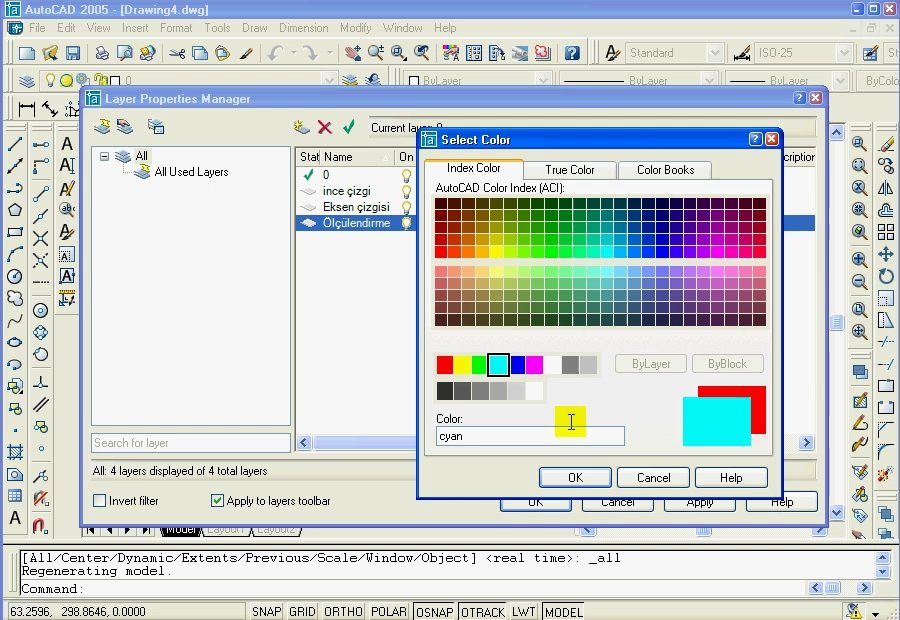
Task: Select the Polygon draw tool
Action: 15,210
